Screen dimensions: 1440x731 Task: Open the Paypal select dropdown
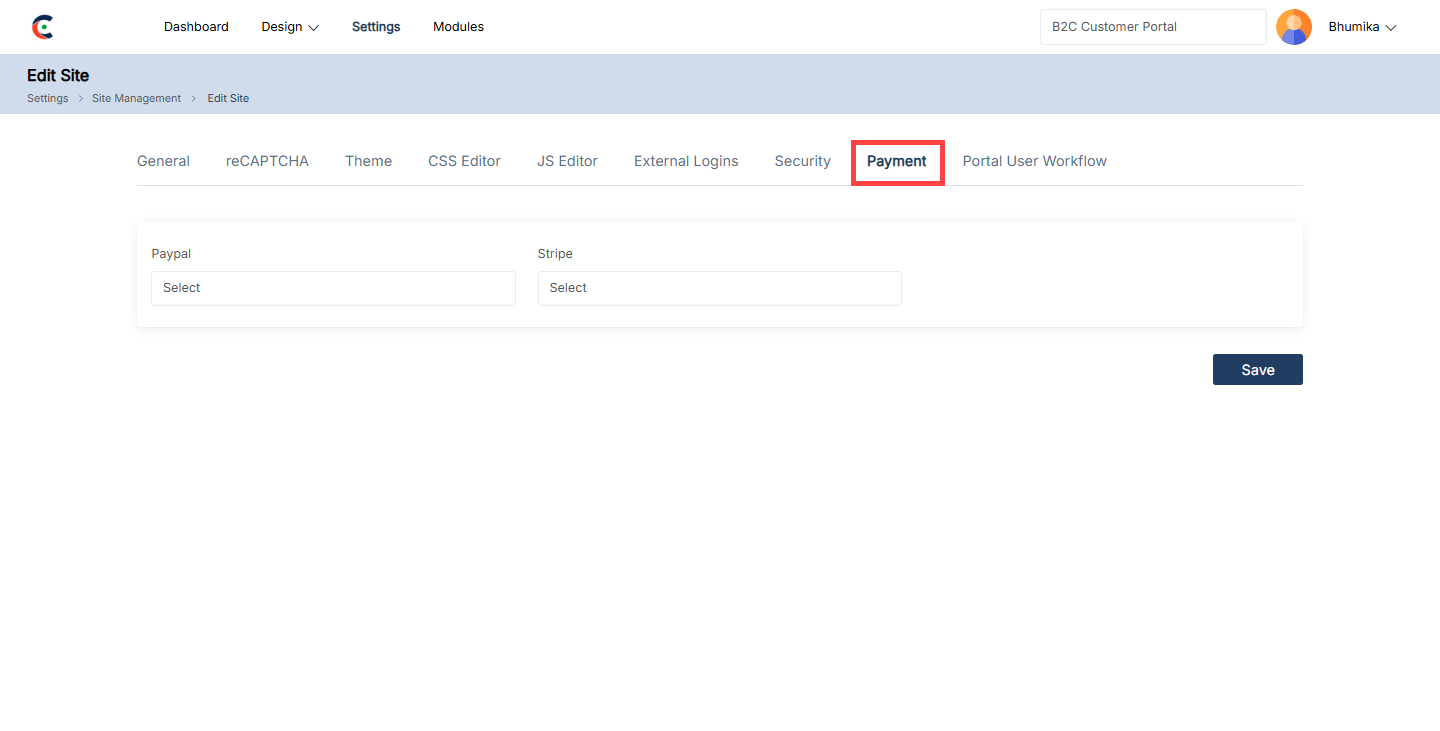[x=333, y=288]
